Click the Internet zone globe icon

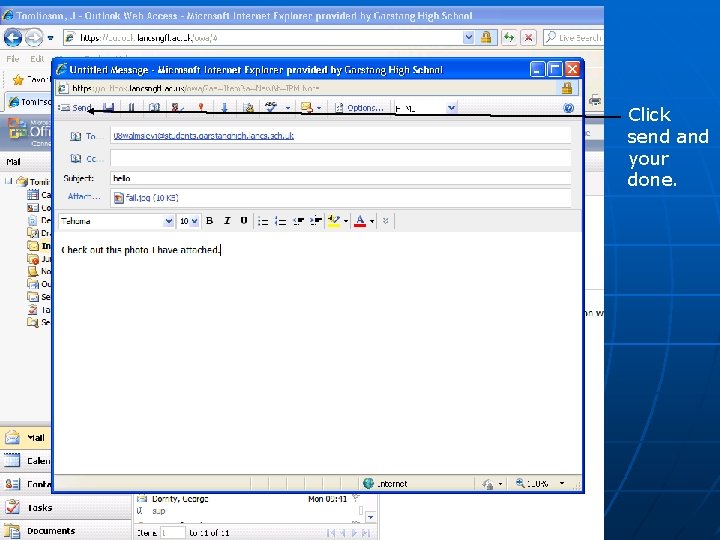click(x=368, y=483)
